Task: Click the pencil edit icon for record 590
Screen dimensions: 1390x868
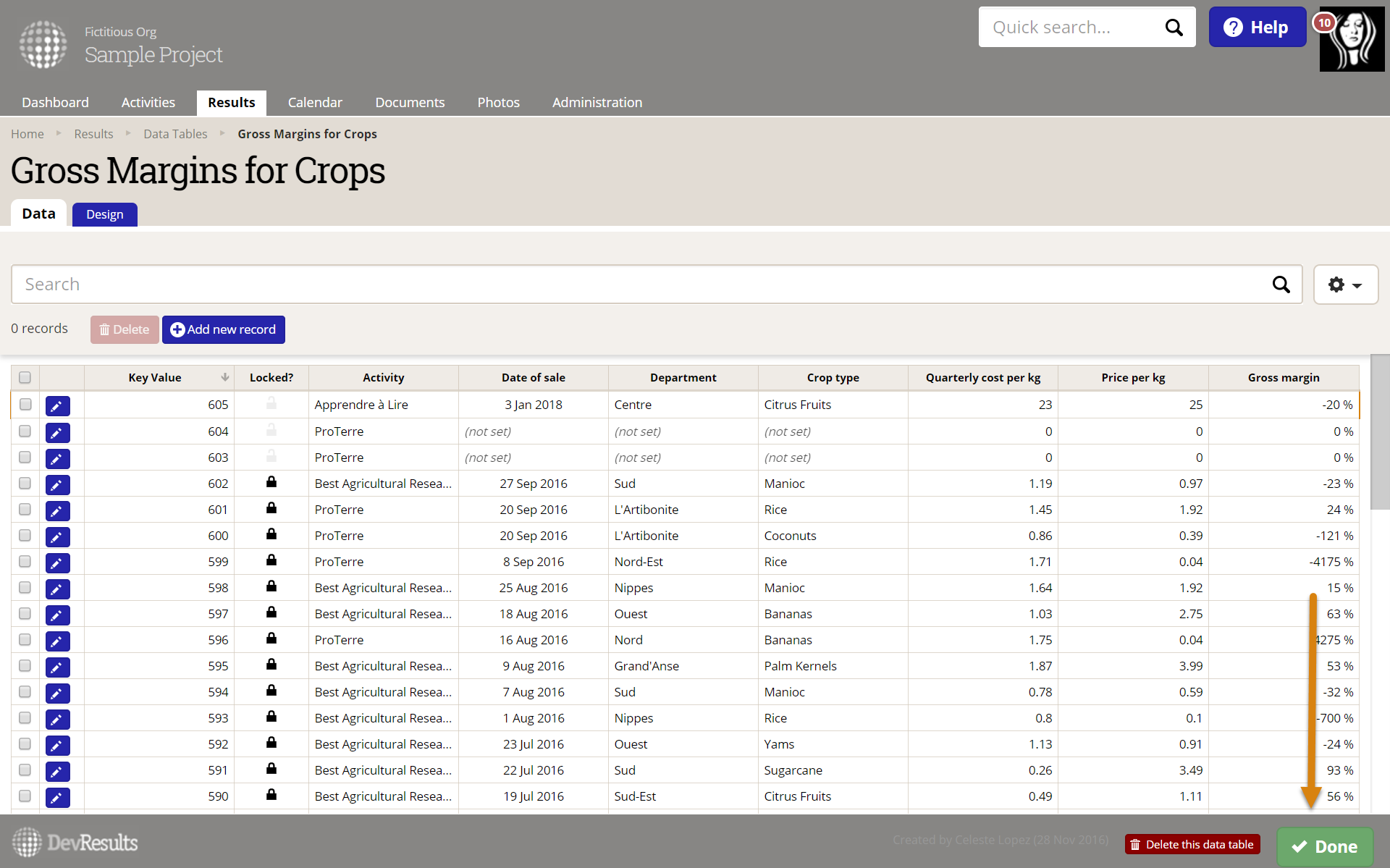Action: pos(57,797)
